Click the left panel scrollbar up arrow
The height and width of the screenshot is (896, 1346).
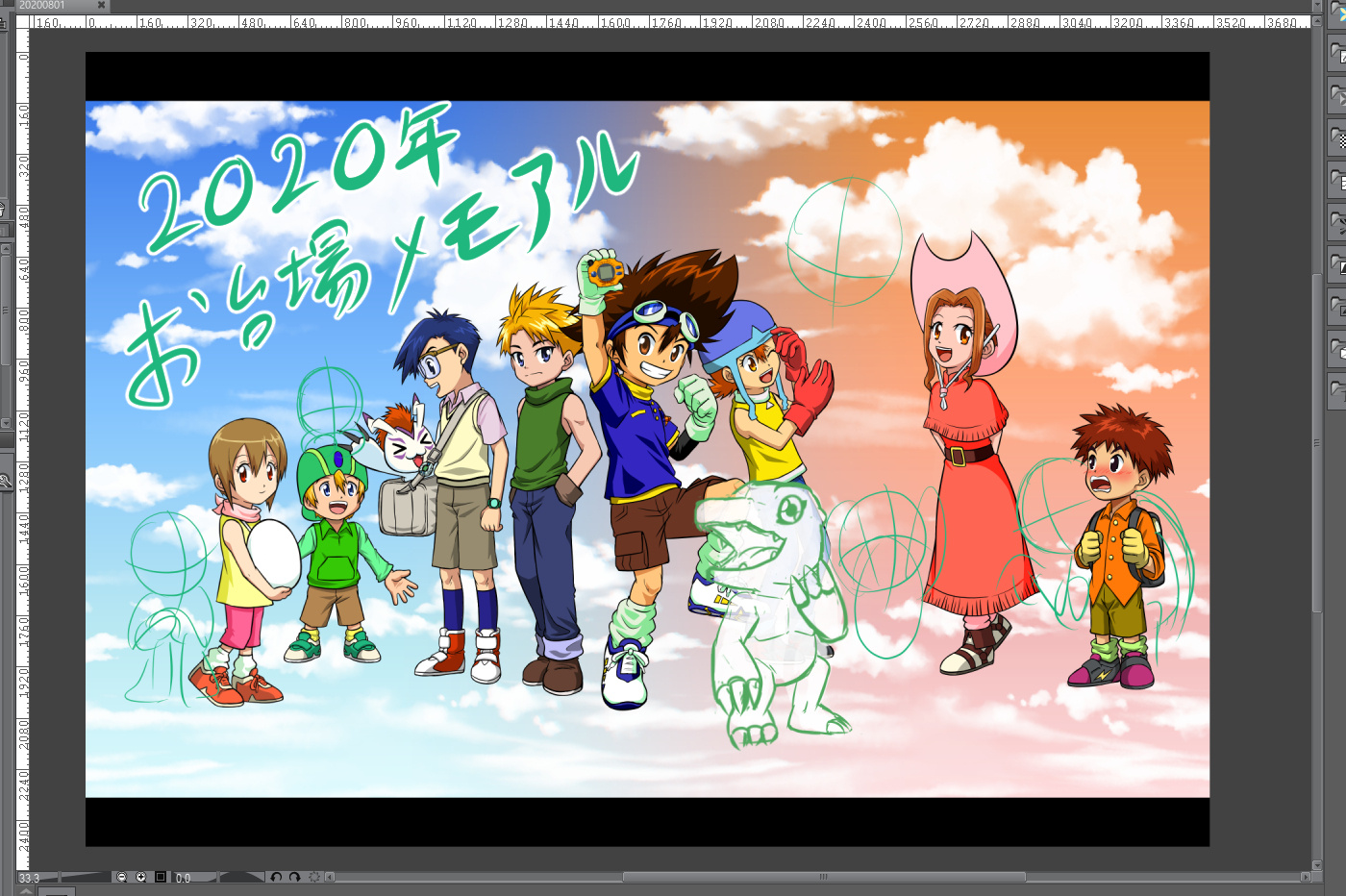pos(6,249)
